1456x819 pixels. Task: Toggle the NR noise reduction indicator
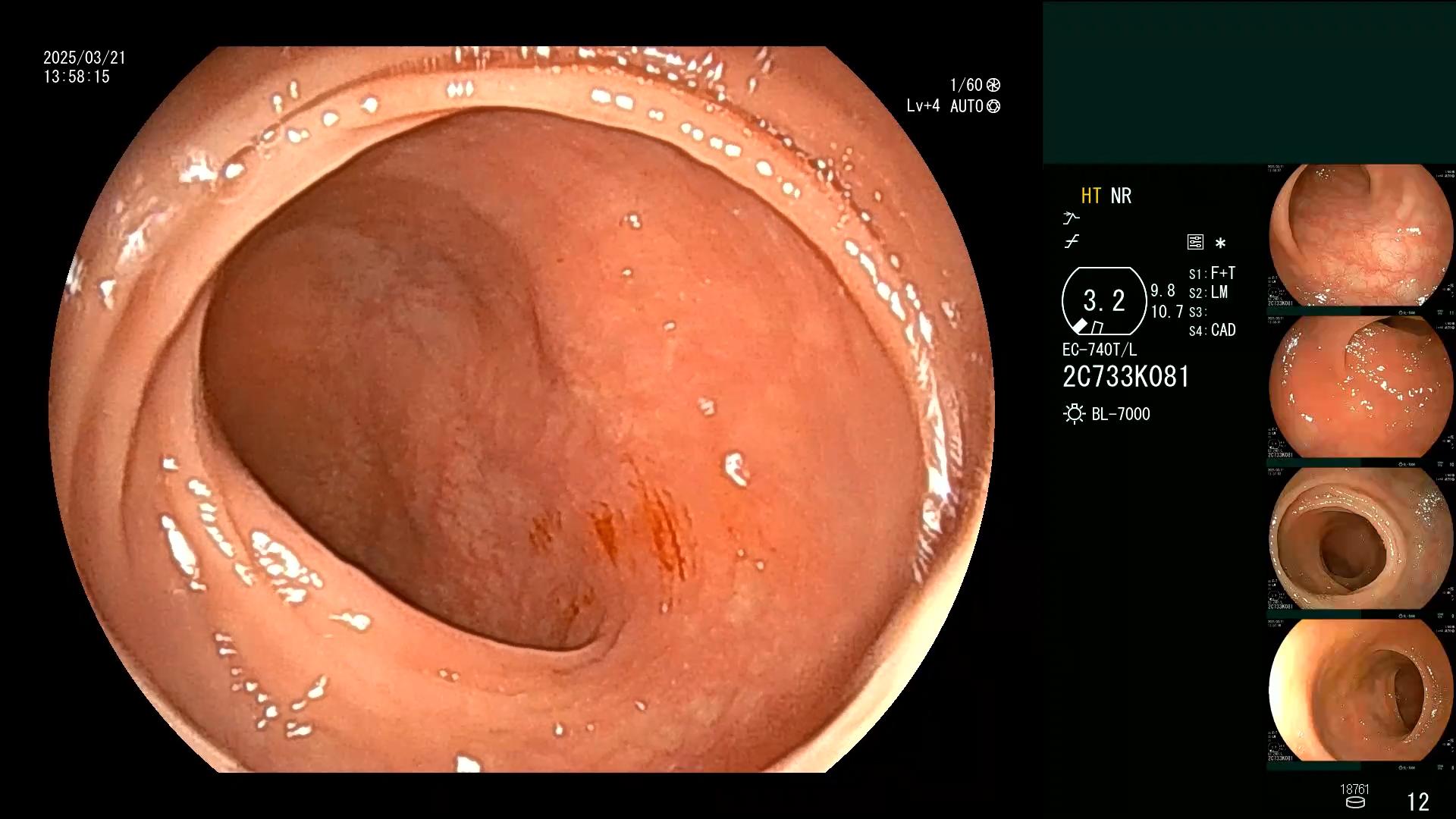(1121, 196)
